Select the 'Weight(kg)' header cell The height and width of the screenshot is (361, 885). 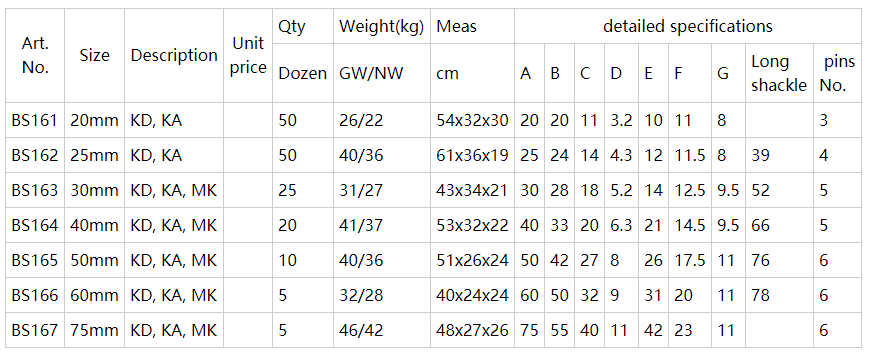point(382,26)
